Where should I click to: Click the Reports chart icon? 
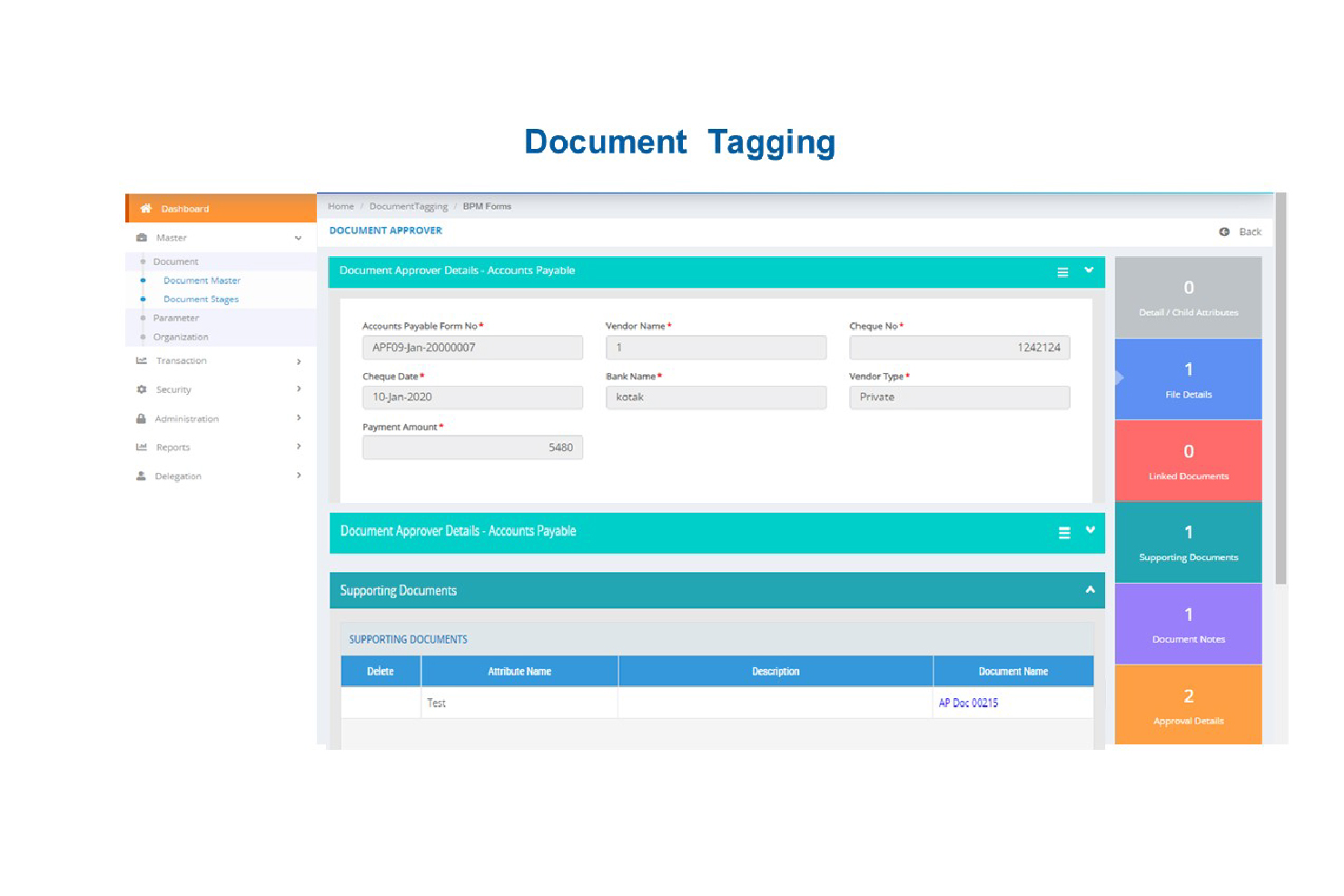pyautogui.click(x=142, y=447)
